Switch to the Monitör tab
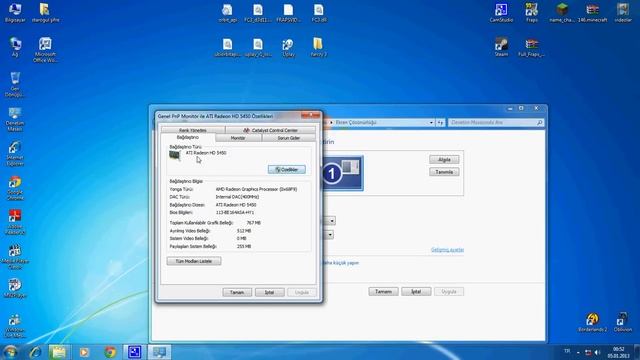The image size is (640, 360). tap(238, 138)
